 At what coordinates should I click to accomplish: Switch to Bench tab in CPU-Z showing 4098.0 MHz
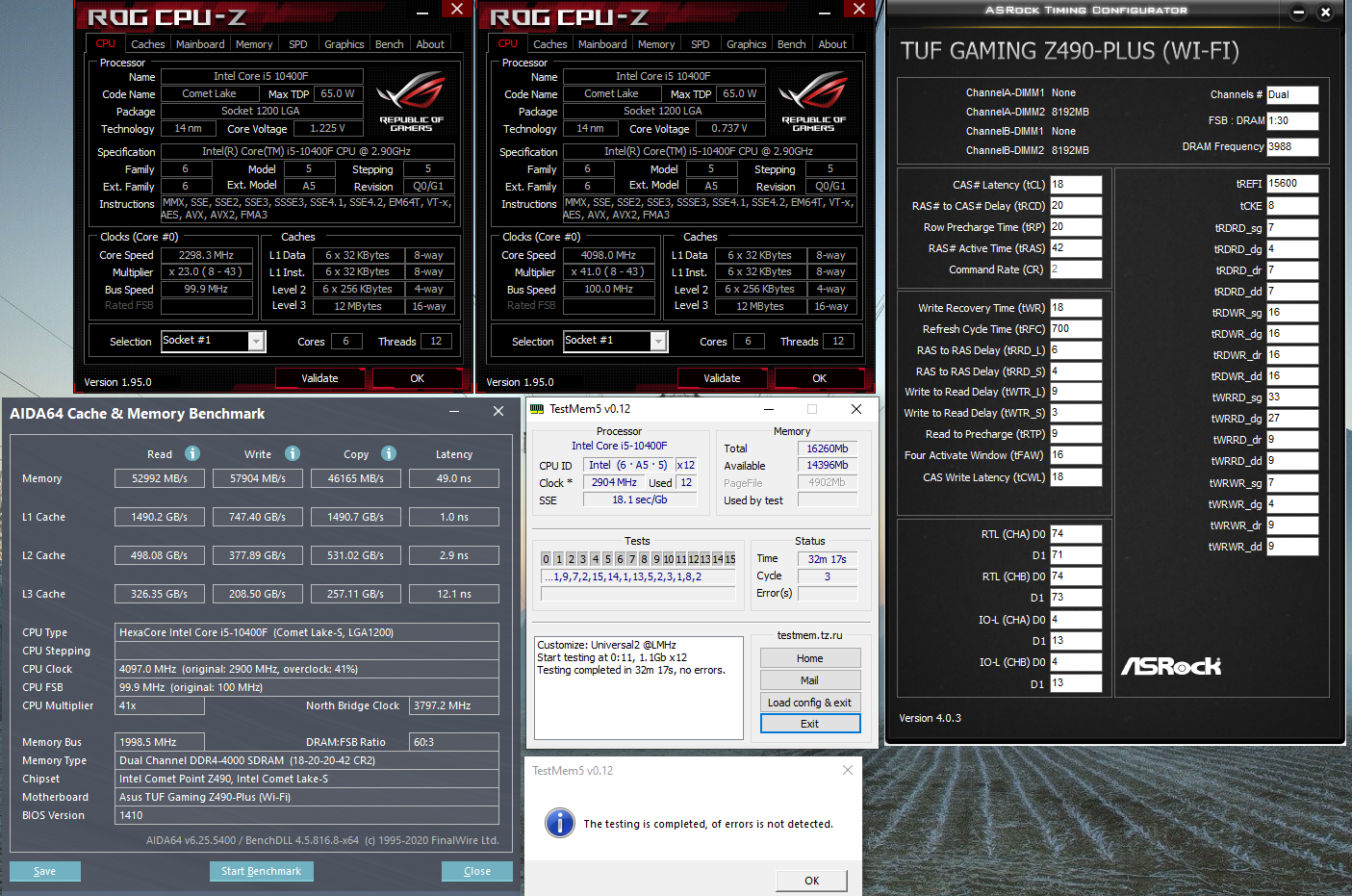click(792, 44)
